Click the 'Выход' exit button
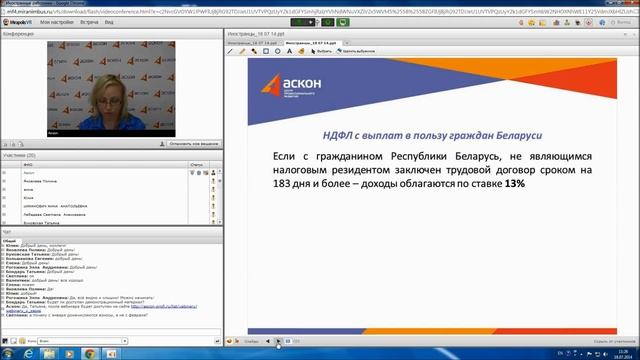This screenshot has width=640, height=360. tap(621, 22)
